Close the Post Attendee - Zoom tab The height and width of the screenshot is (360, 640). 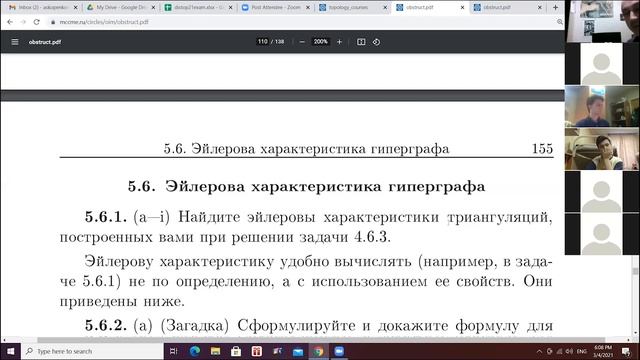pyautogui.click(x=308, y=7)
